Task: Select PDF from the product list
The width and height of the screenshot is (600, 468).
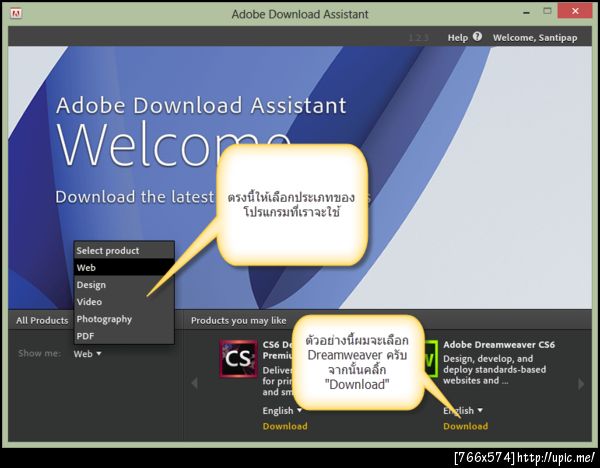Action: pyautogui.click(x=124, y=336)
